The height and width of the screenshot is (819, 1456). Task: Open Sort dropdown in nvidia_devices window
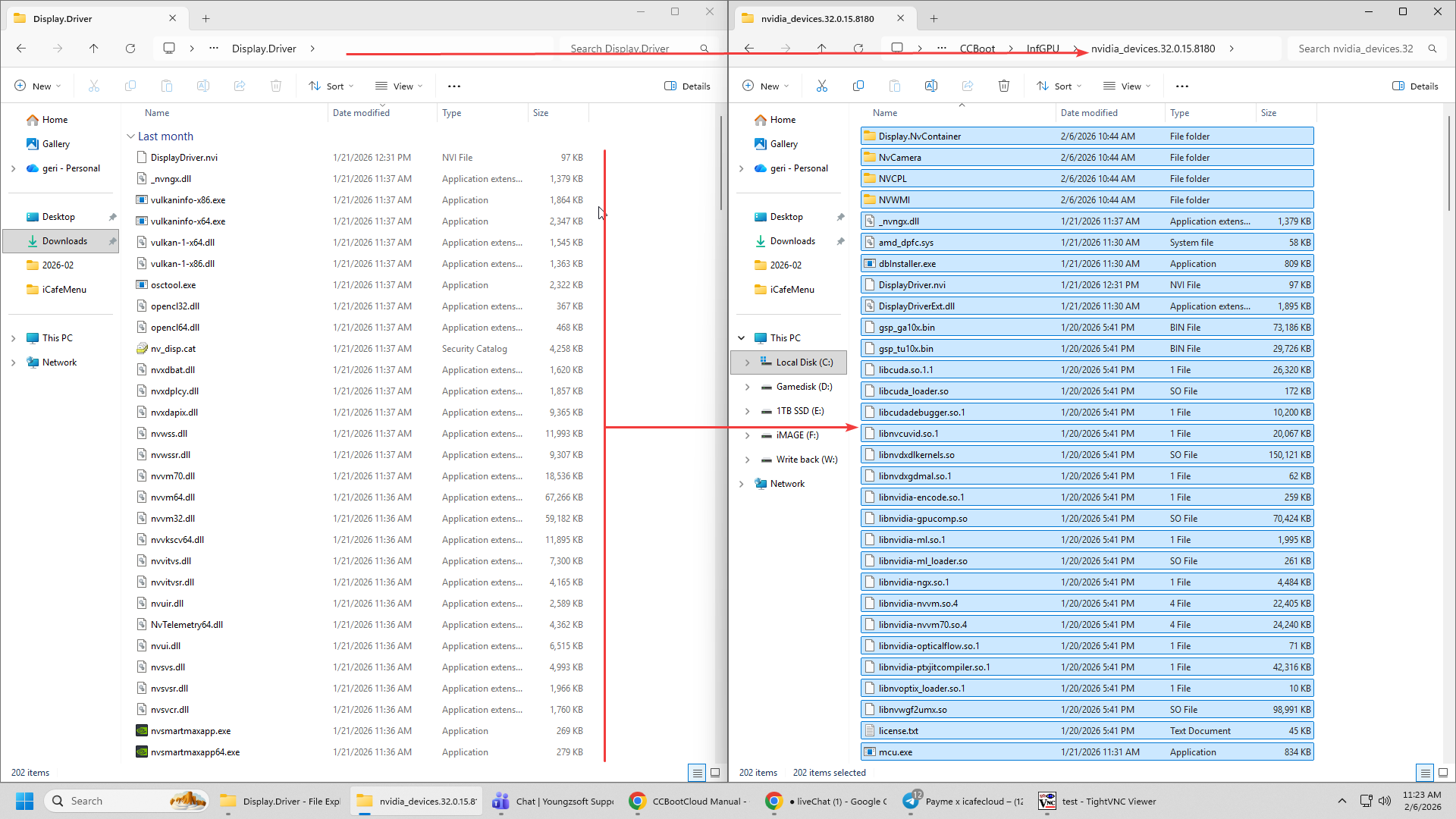pos(1059,86)
